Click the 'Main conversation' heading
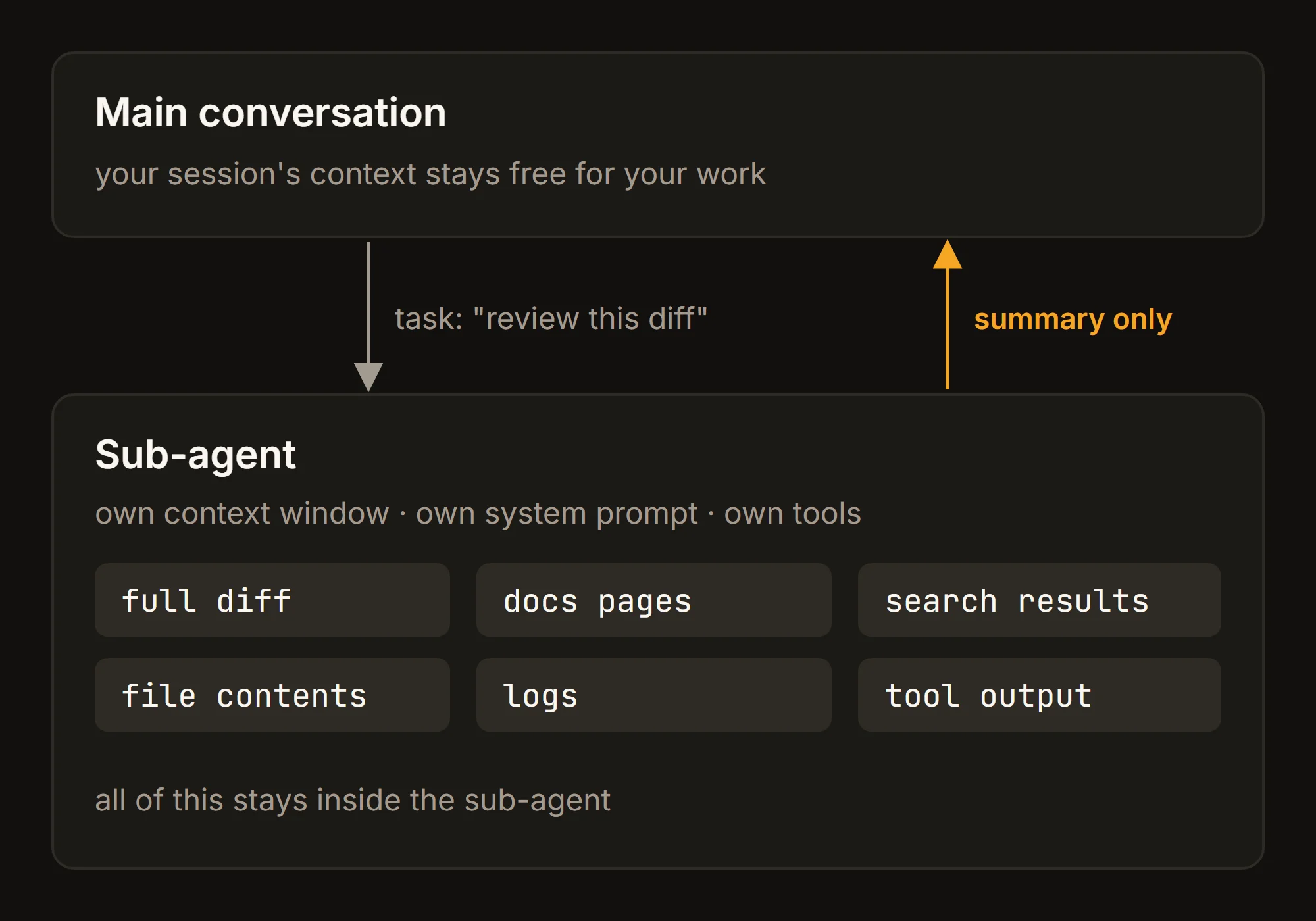This screenshot has height=921, width=1316. coord(270,112)
